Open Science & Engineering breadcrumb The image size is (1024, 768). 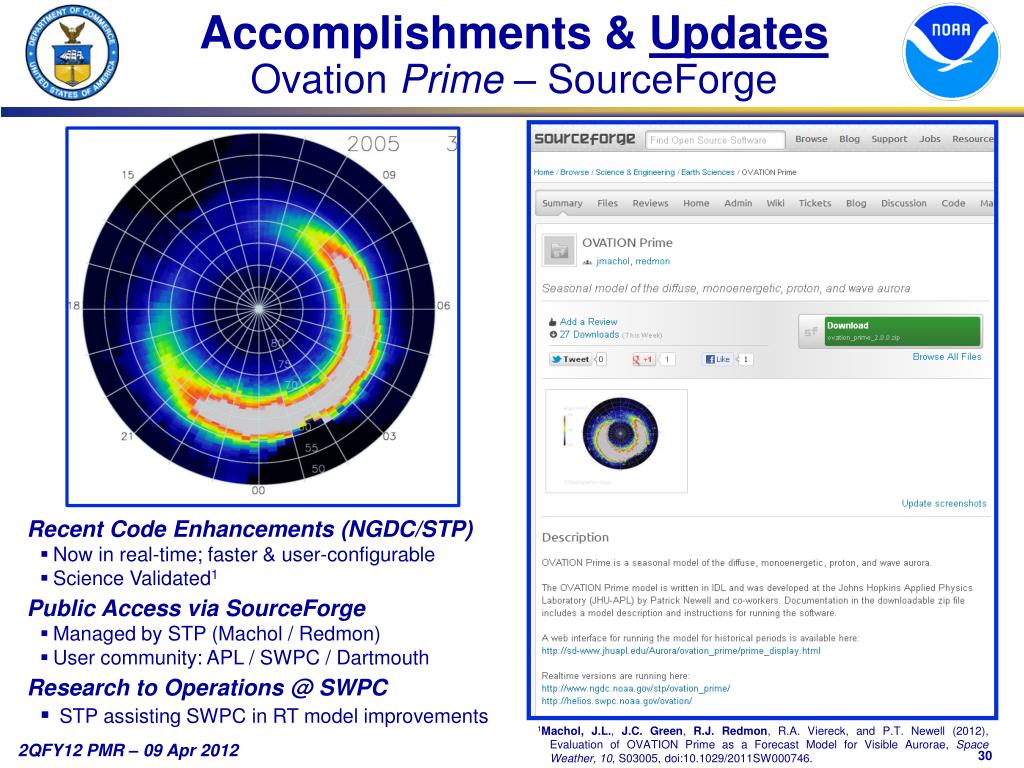click(635, 172)
